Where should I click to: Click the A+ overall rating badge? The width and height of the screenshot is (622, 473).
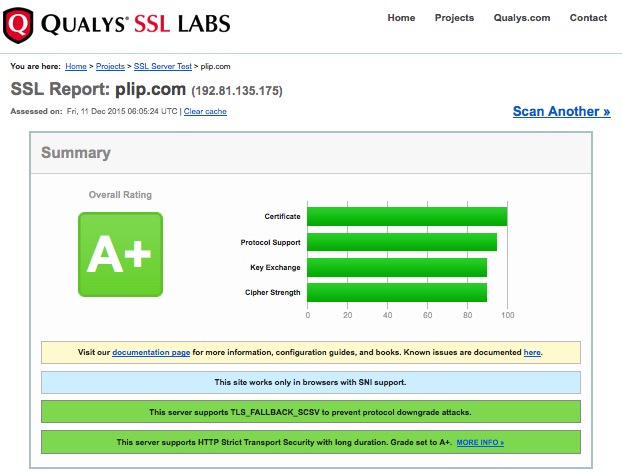(x=121, y=254)
